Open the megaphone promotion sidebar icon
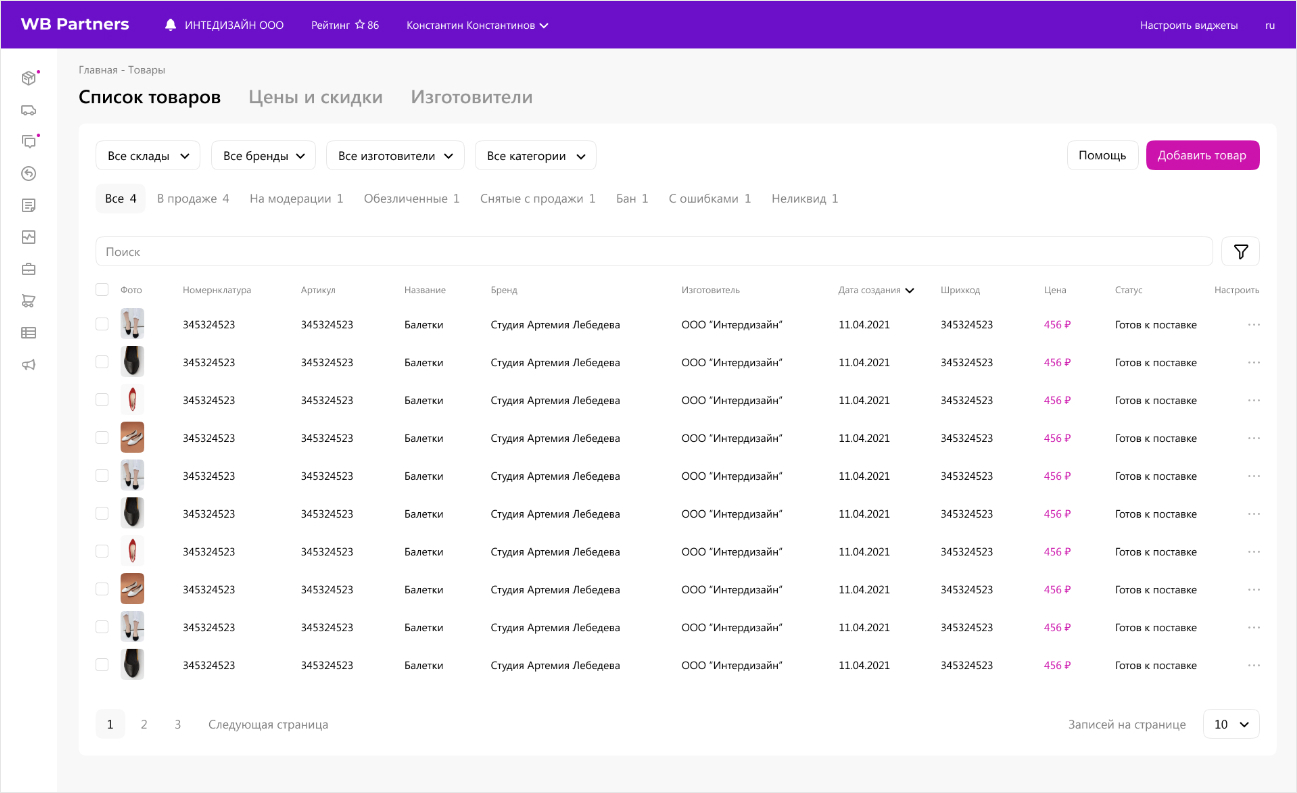1297x793 pixels. pos(28,365)
